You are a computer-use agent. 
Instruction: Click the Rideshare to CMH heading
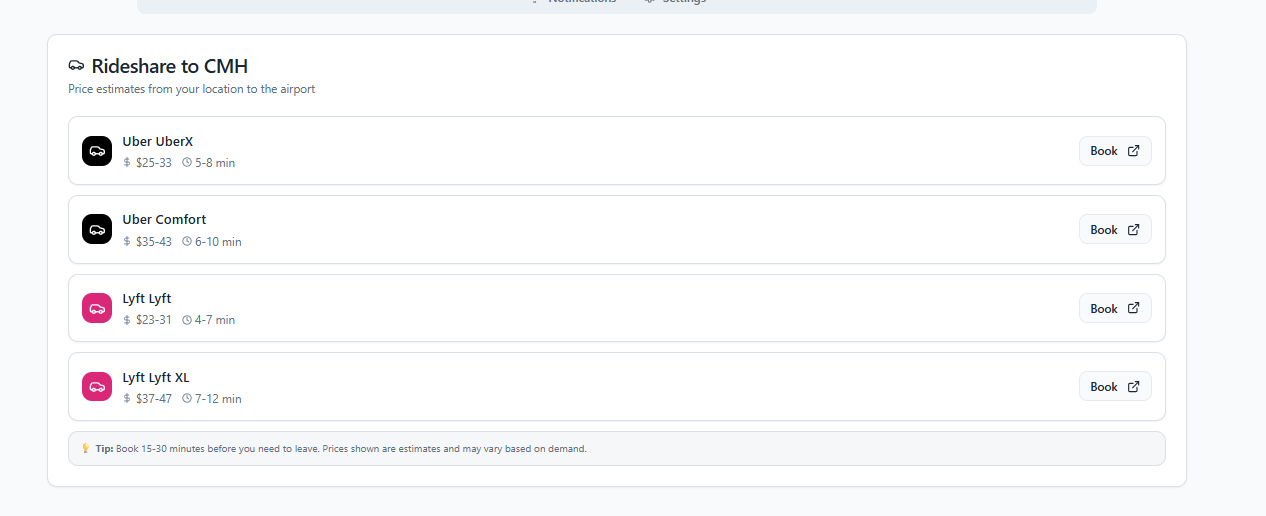coord(170,66)
